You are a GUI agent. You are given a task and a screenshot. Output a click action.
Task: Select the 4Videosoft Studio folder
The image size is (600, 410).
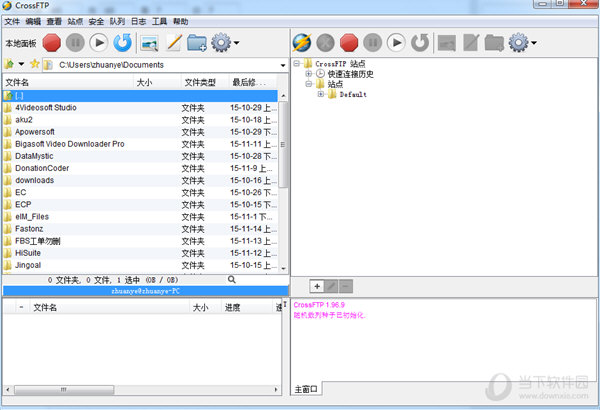pos(140,108)
